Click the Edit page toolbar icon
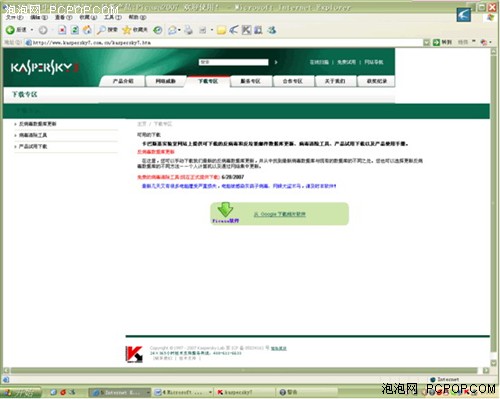 pyautogui.click(x=203, y=30)
